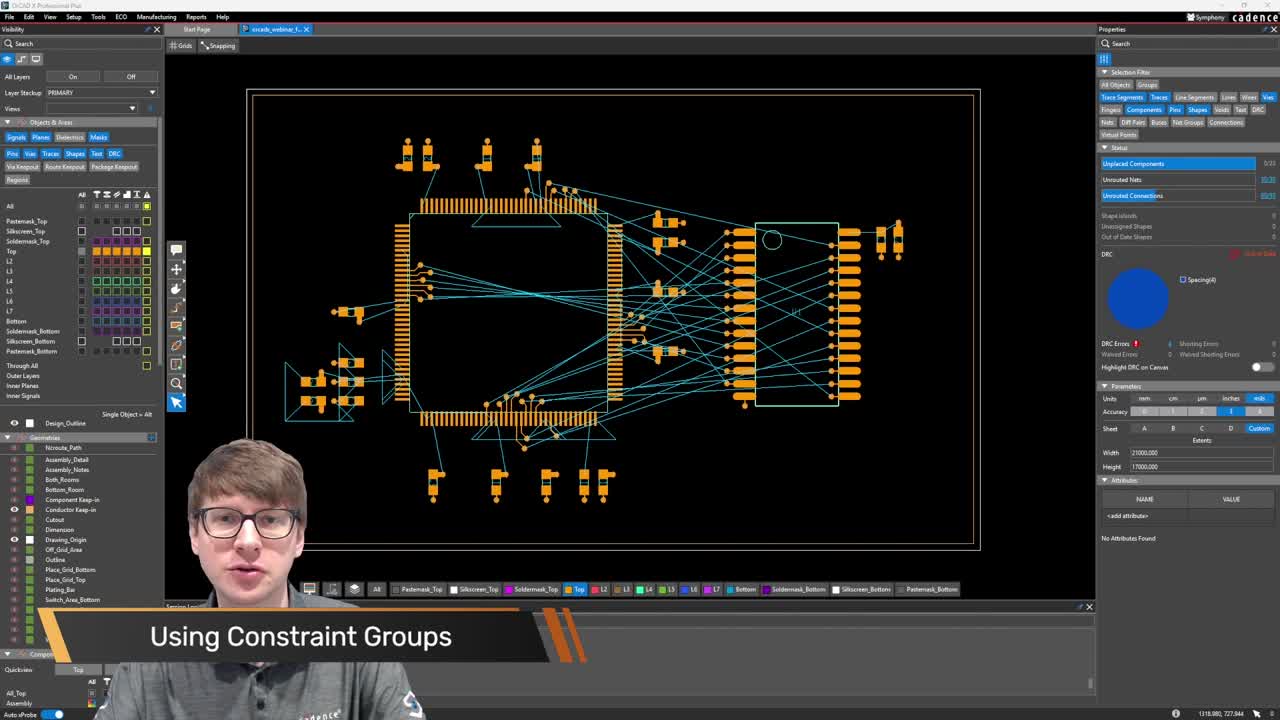This screenshot has width=1280, height=720.
Task: Click the filter sliders icon in Properties panel
Action: click(x=1105, y=59)
